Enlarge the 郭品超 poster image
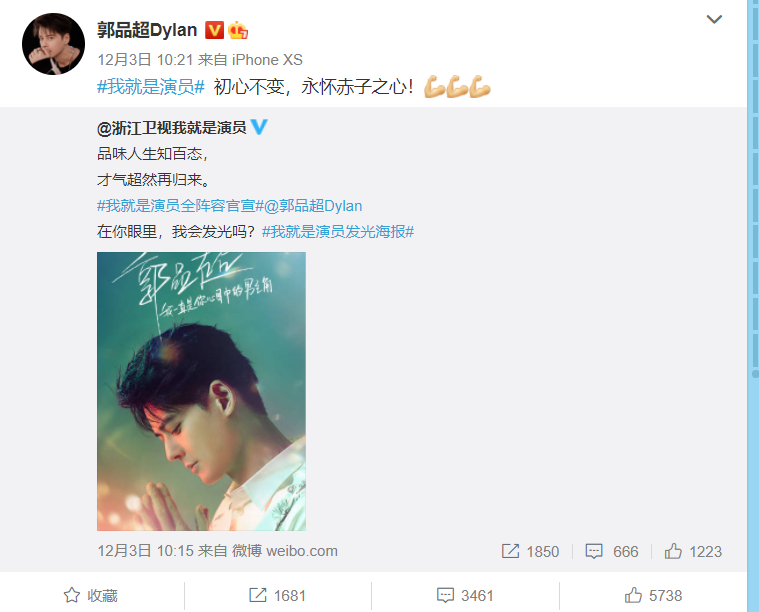This screenshot has width=759, height=612. point(201,391)
